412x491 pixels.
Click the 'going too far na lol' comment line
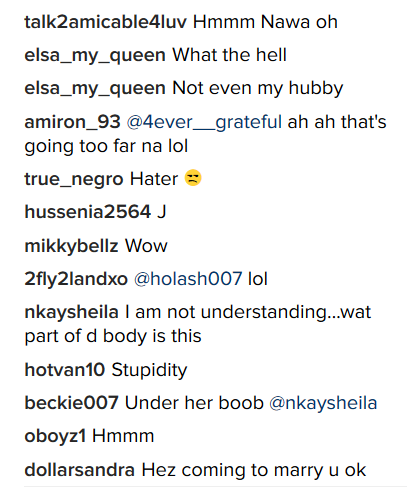click(106, 146)
